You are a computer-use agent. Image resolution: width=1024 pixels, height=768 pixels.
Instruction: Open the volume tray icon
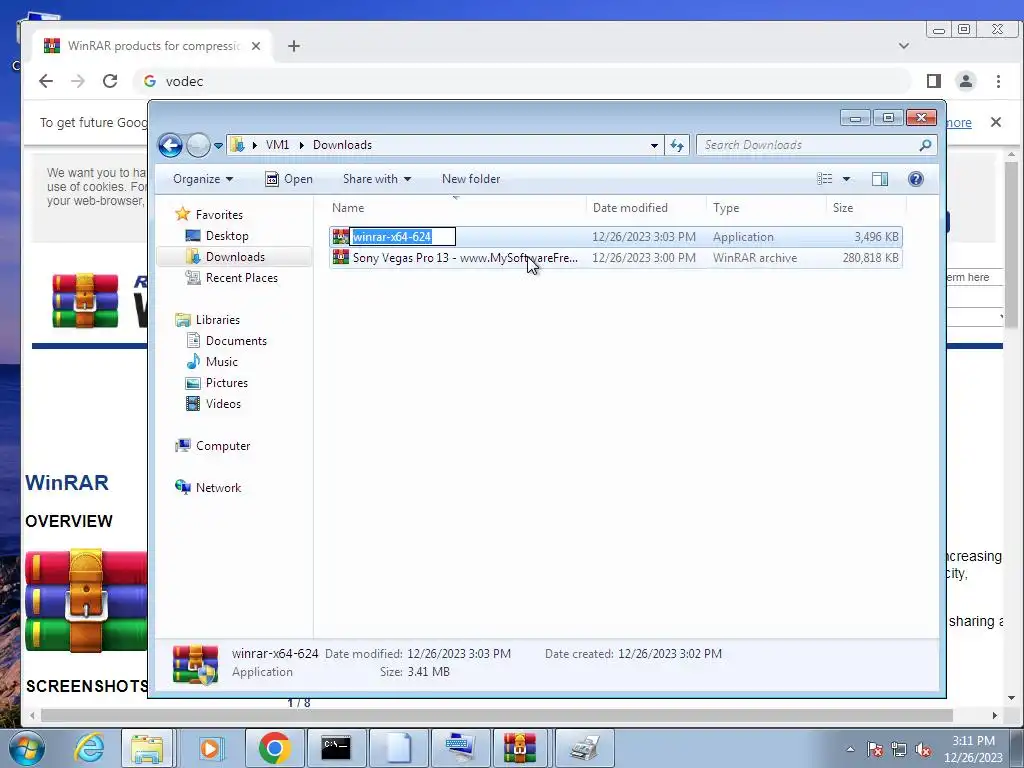[x=923, y=750]
